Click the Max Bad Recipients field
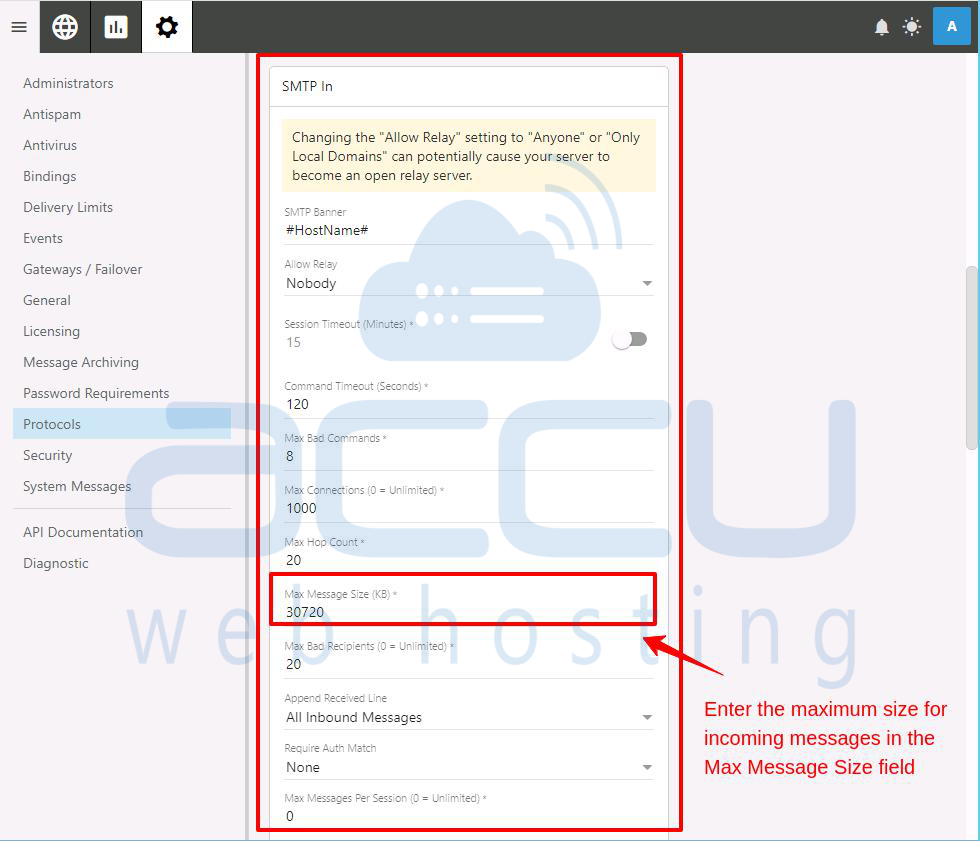This screenshot has height=841, width=980. click(x=469, y=664)
